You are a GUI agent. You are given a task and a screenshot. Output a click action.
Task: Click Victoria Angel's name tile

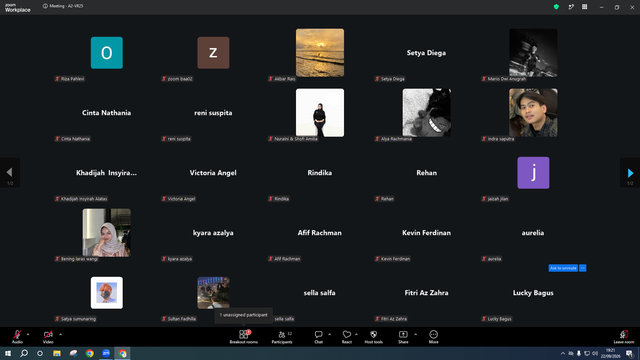pyautogui.click(x=213, y=173)
